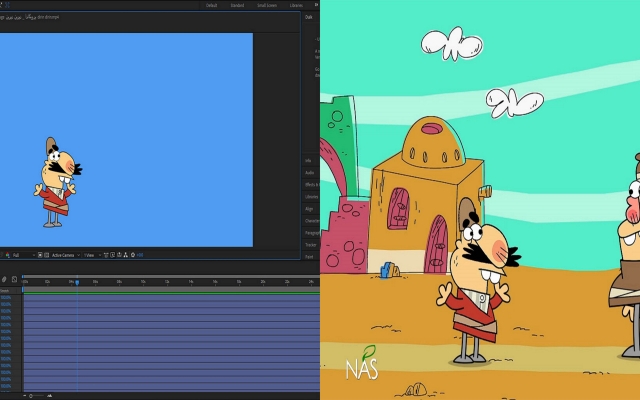Image resolution: width=640 pixels, height=400 pixels.
Task: Expand the Character panel
Action: [312, 221]
